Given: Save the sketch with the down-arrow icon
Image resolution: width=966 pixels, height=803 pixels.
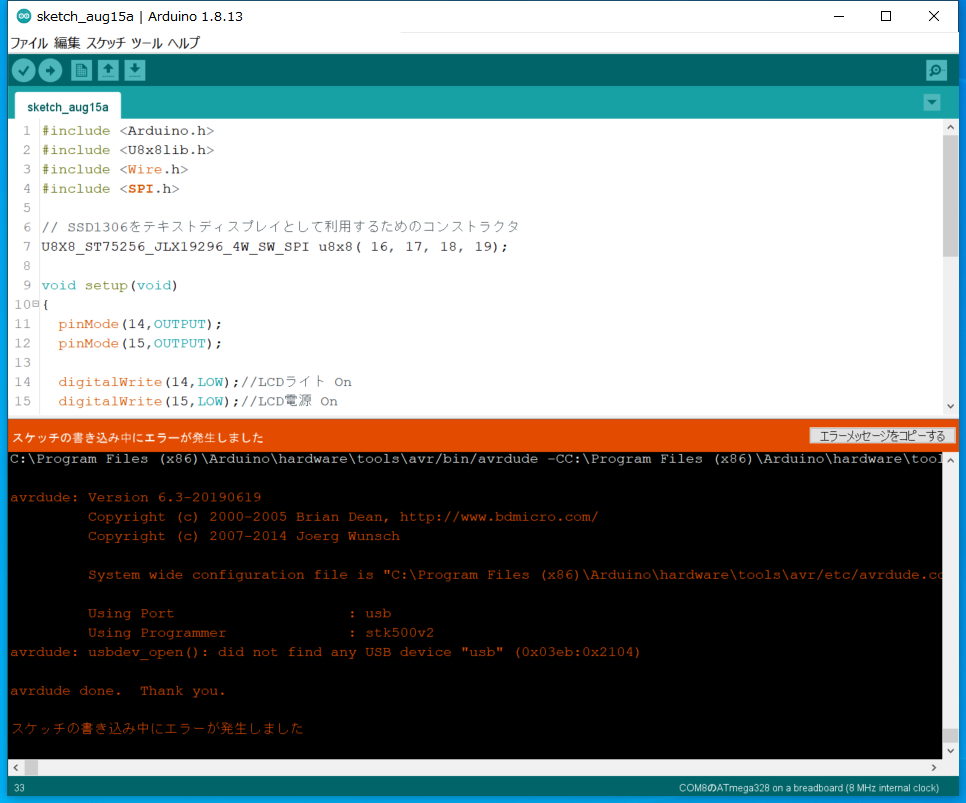Looking at the screenshot, I should tap(135, 70).
